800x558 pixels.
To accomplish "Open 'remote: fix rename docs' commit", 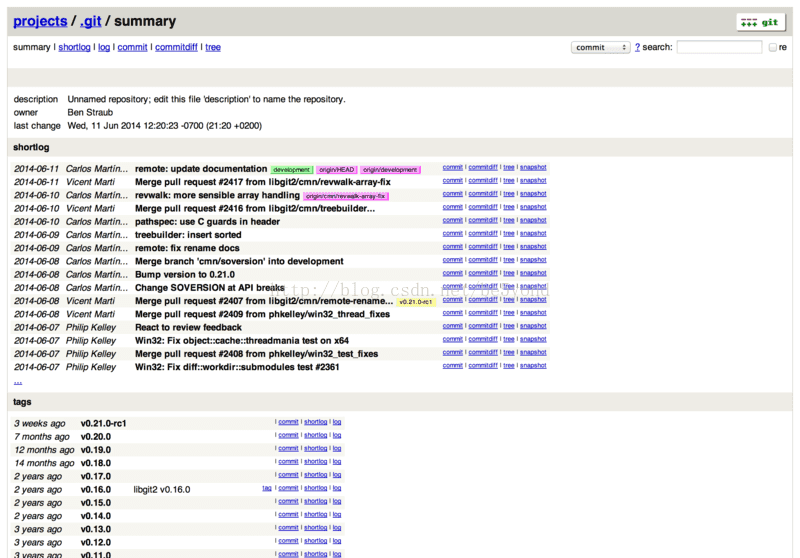I will click(x=187, y=248).
